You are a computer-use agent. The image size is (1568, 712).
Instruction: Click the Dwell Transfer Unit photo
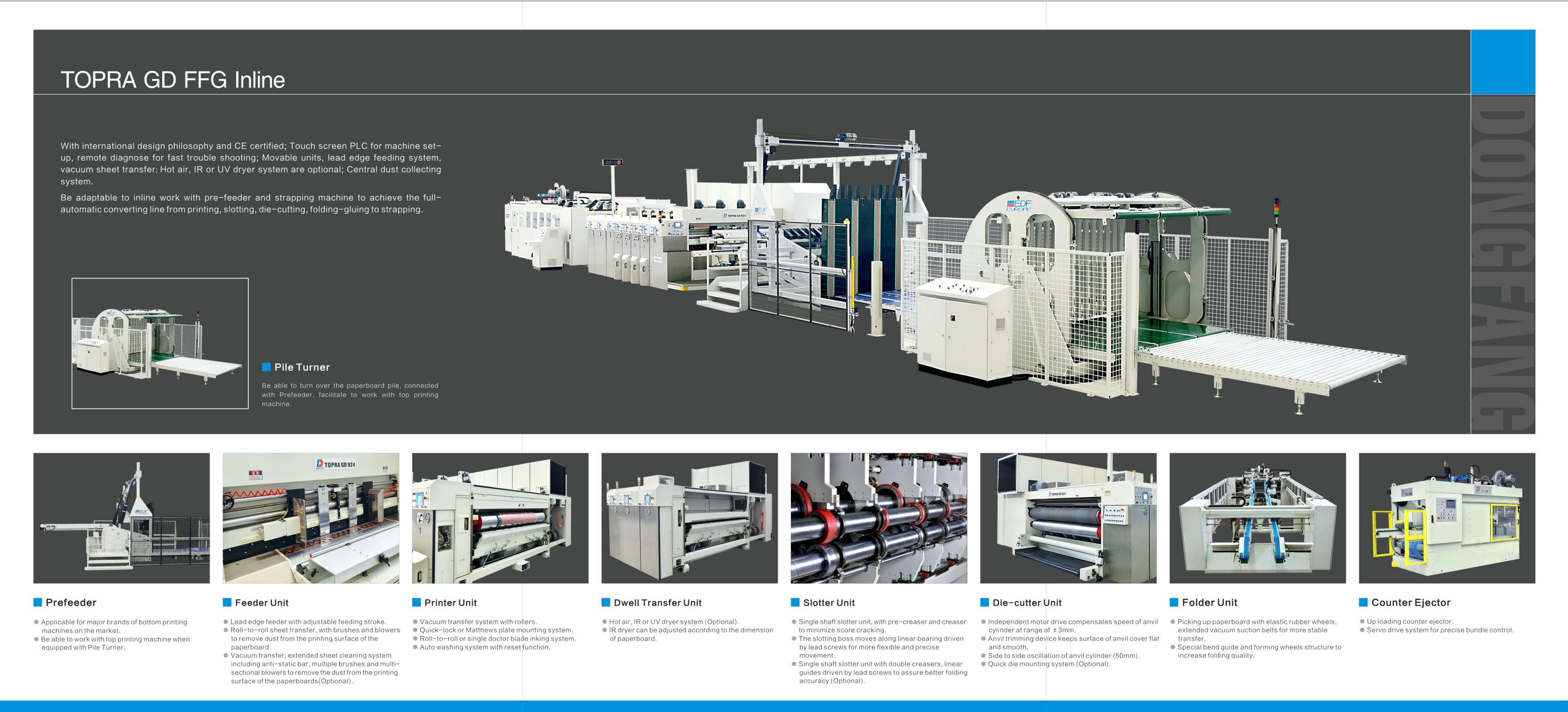(690, 518)
